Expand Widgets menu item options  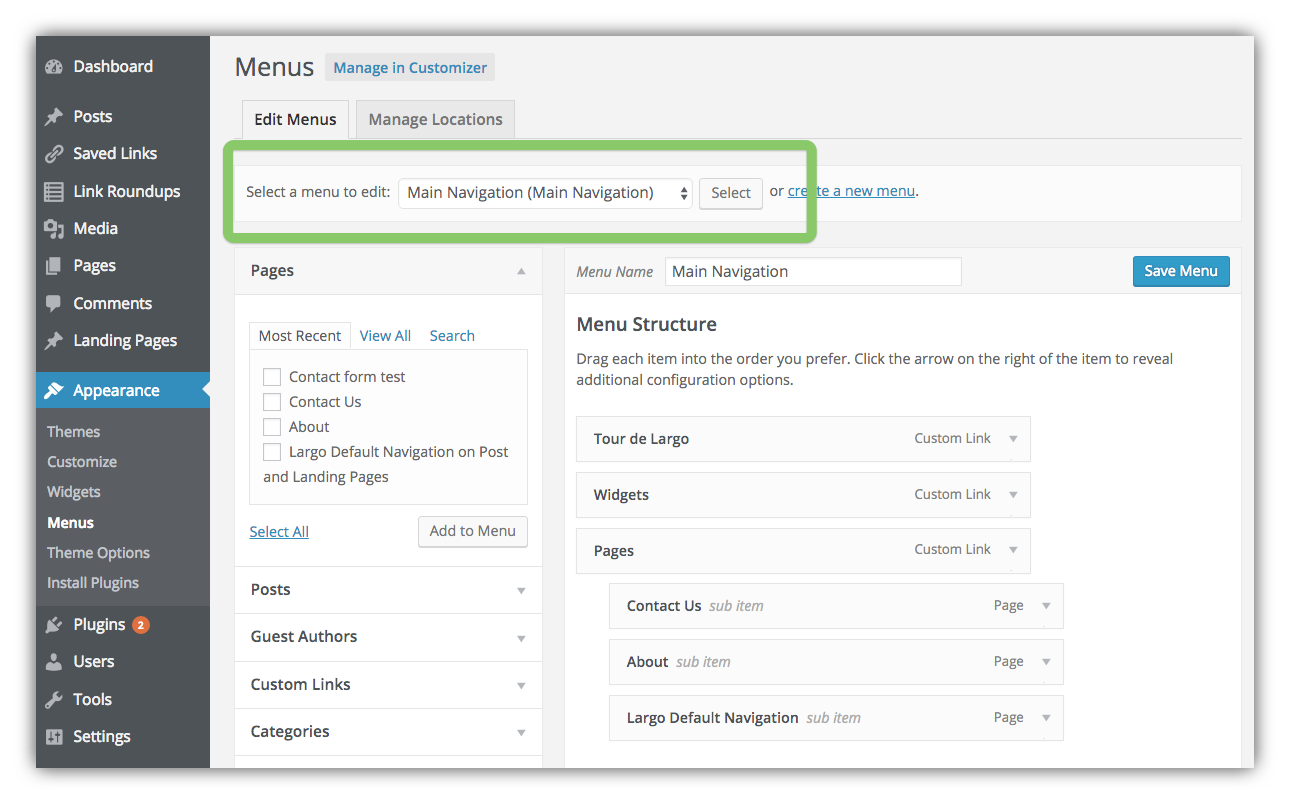[x=1013, y=495]
